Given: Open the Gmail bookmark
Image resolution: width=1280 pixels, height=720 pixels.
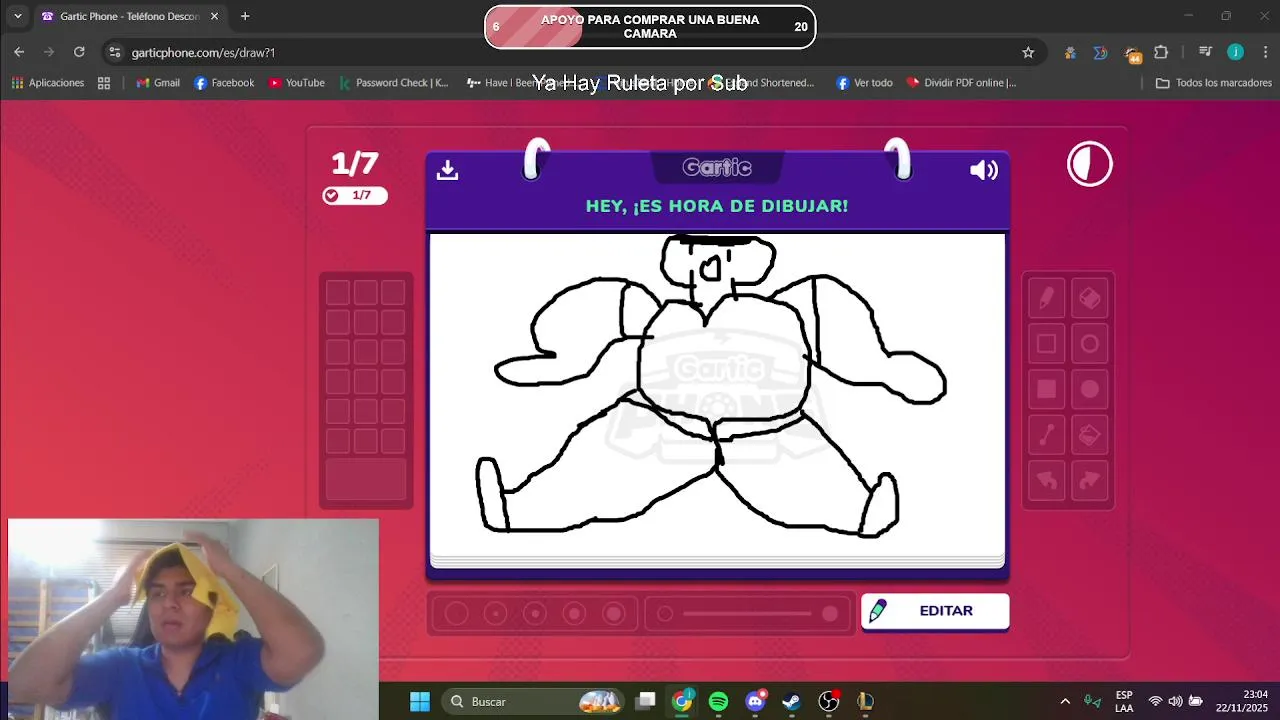Looking at the screenshot, I should pos(158,83).
